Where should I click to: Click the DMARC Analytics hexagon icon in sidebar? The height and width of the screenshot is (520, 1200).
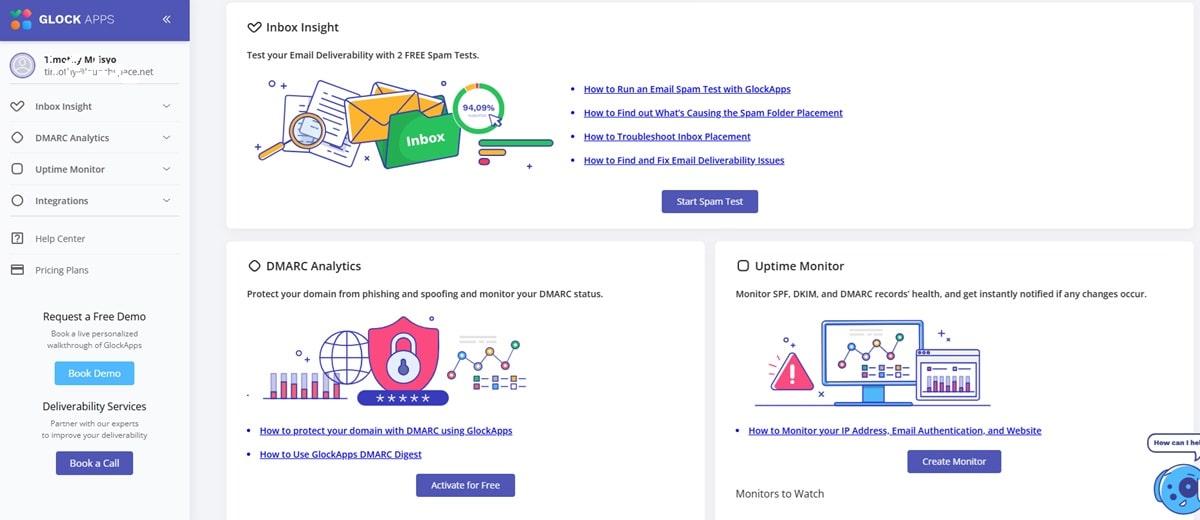(x=17, y=138)
